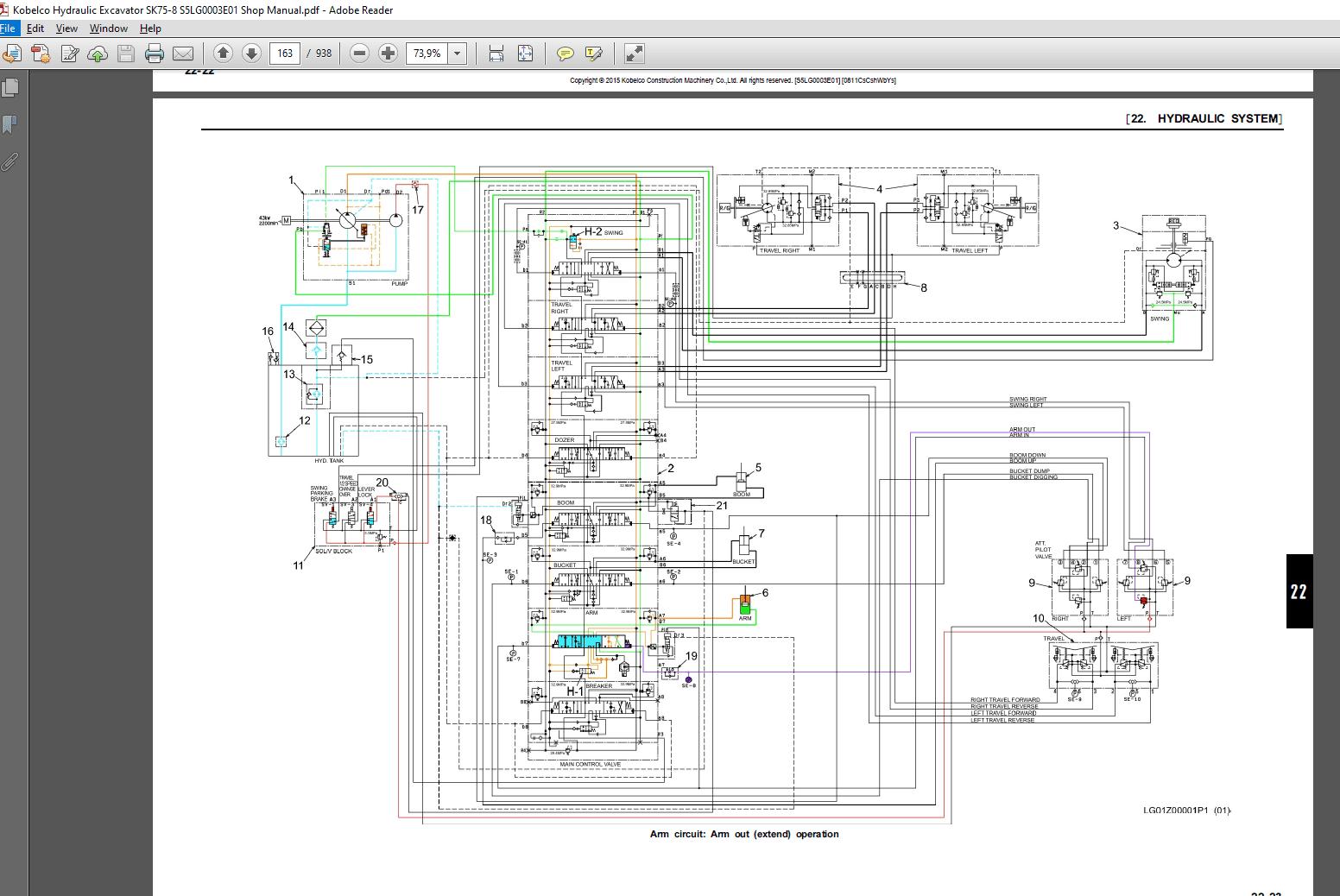Open the zoom percentage dropdown
This screenshot has height=896, width=1340.
(x=458, y=54)
